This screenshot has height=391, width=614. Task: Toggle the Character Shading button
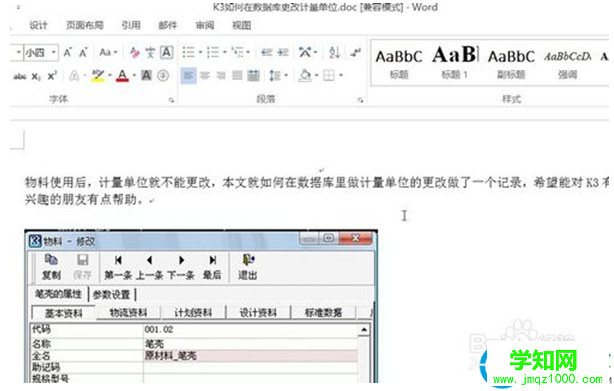point(146,75)
